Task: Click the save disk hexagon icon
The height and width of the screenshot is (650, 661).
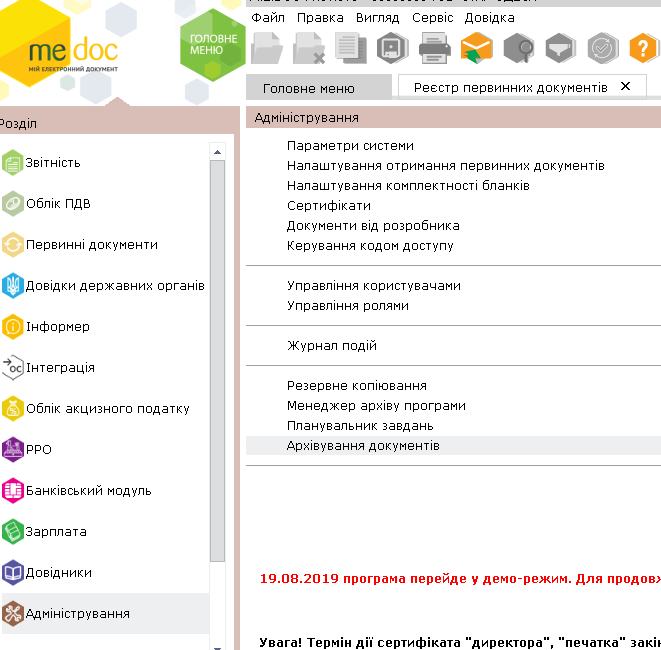Action: [392, 48]
